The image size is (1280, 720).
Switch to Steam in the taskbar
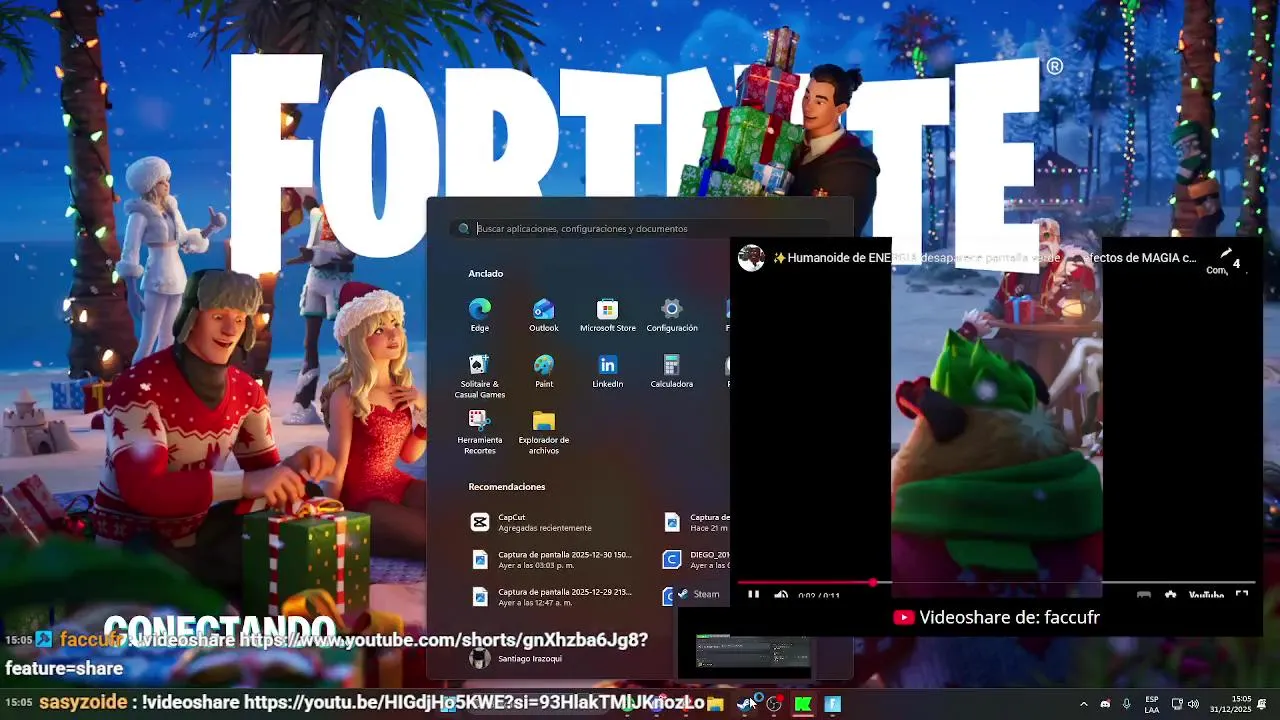point(745,704)
